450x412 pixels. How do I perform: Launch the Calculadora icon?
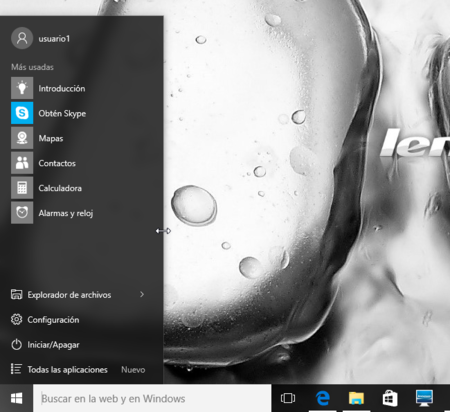pos(22,188)
